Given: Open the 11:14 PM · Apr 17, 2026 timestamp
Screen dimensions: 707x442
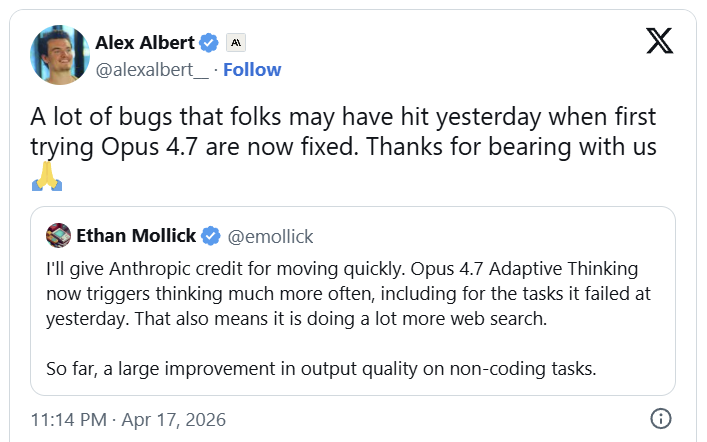Looking at the screenshot, I should (x=128, y=418).
